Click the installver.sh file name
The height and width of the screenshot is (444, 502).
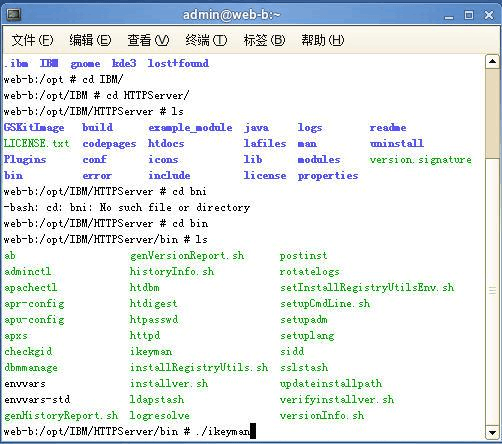click(x=169, y=383)
